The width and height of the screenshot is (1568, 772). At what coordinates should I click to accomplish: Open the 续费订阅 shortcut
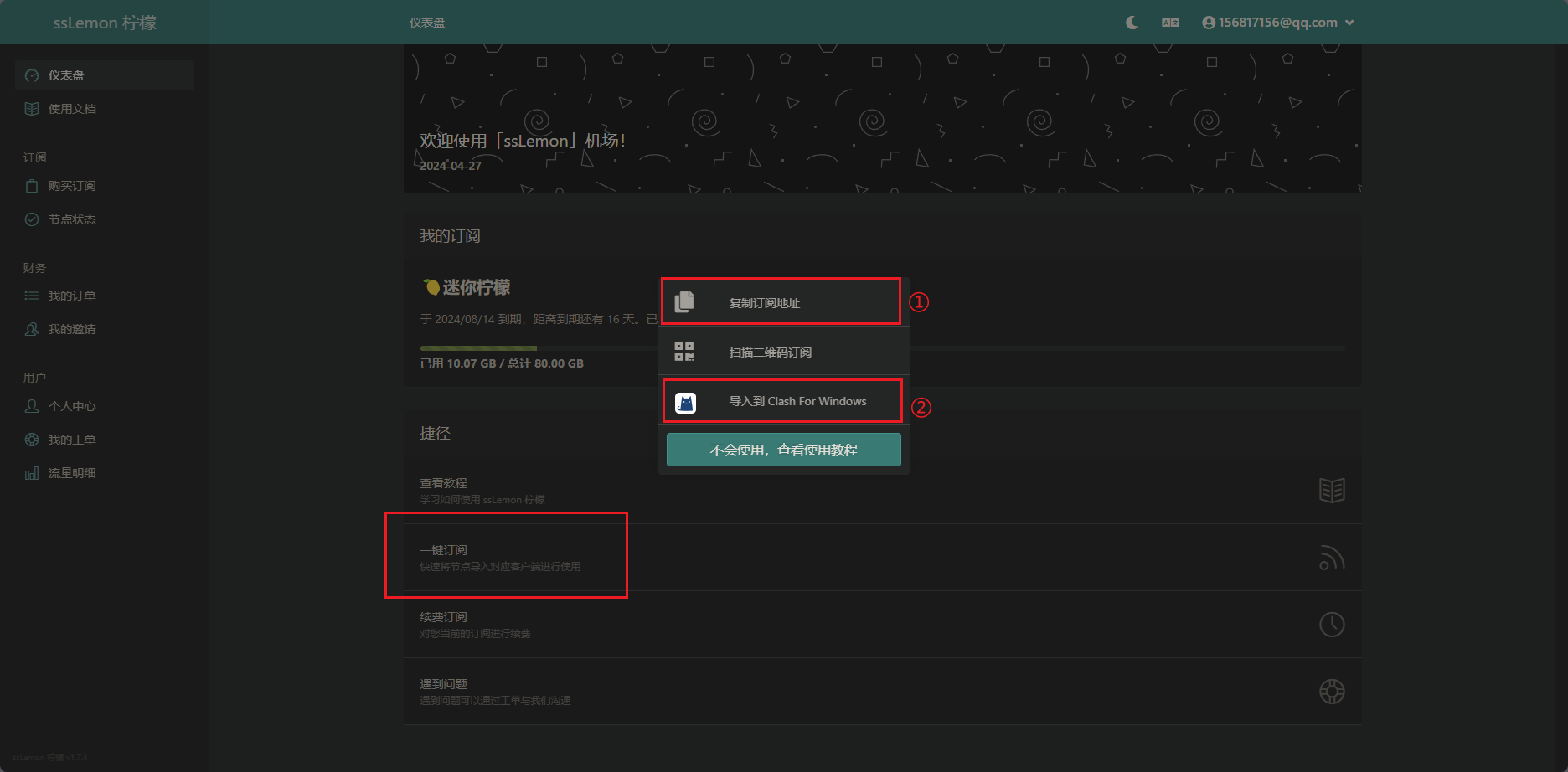click(x=883, y=625)
